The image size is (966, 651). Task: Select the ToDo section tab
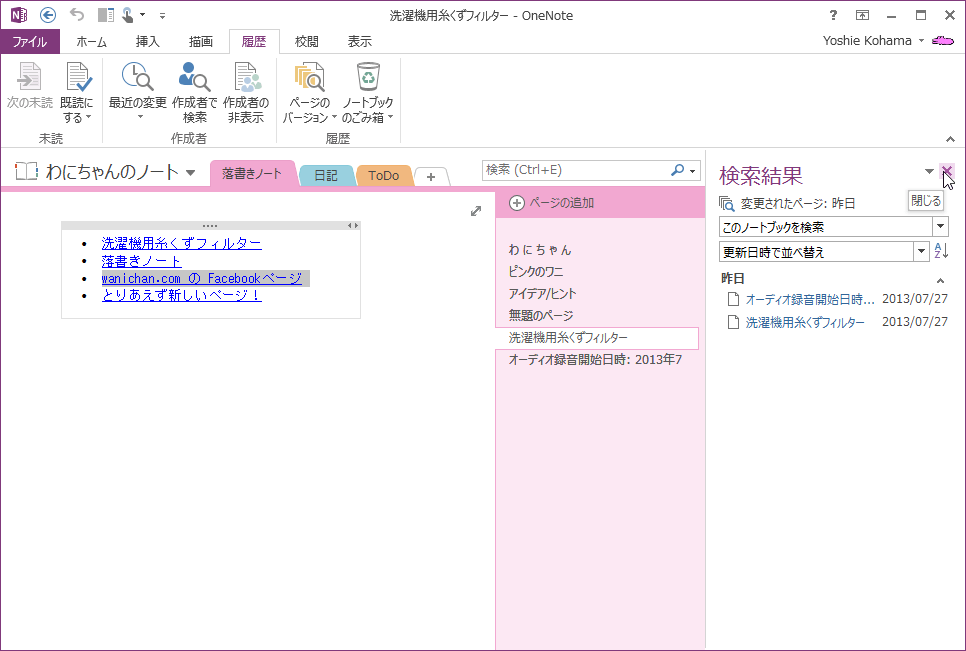[383, 176]
